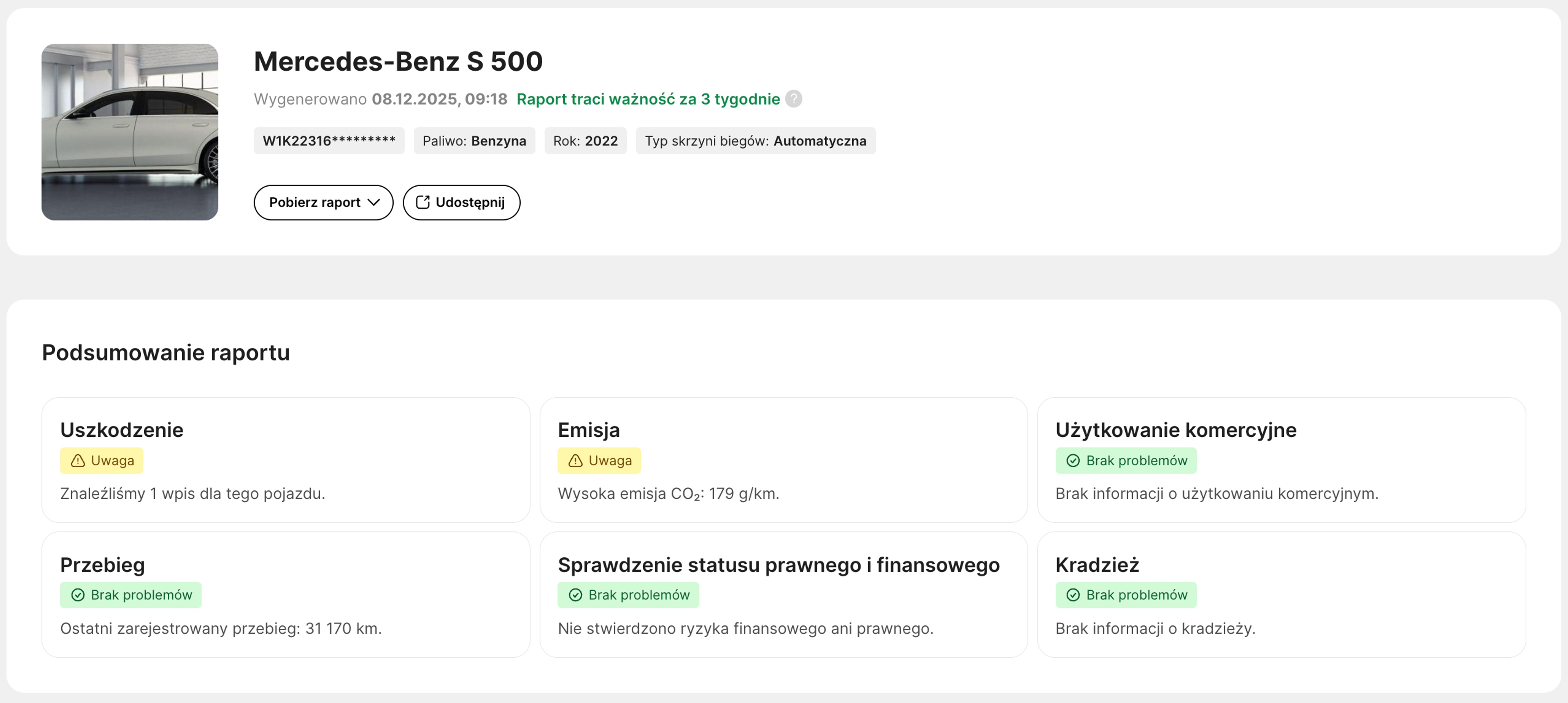Screen dimensions: 1568x703
Task: Click the Ostatni zarejestrowany przebieg: 31 170 km text
Action: coord(221,629)
